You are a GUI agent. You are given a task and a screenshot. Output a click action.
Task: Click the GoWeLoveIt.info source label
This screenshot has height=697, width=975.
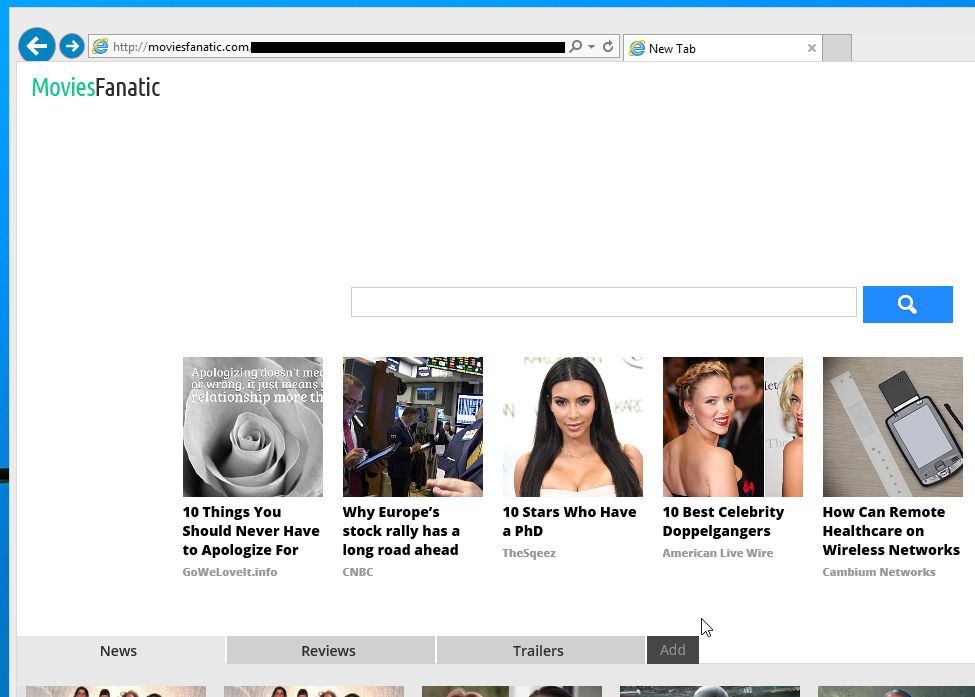pos(229,572)
